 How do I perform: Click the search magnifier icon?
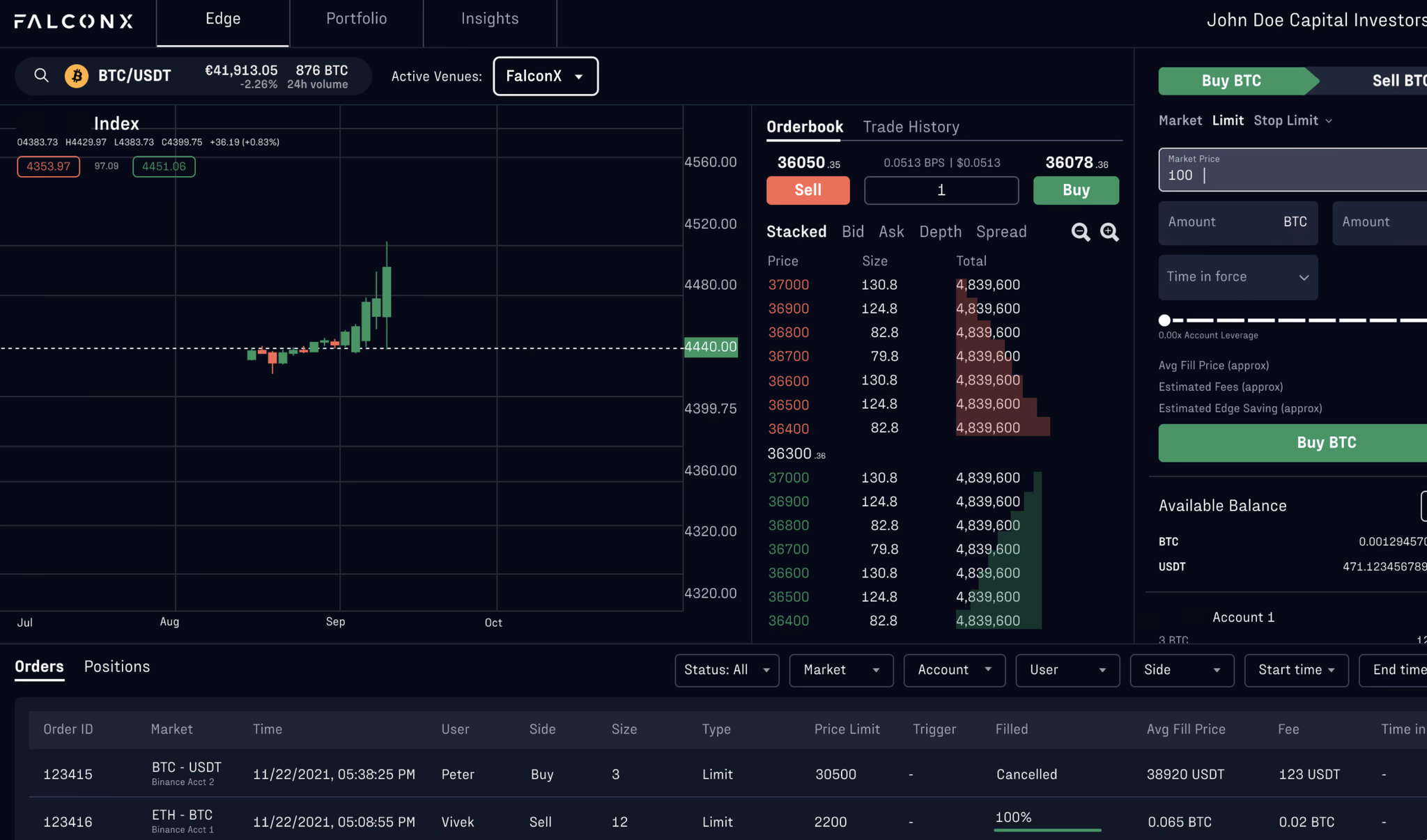pos(41,75)
